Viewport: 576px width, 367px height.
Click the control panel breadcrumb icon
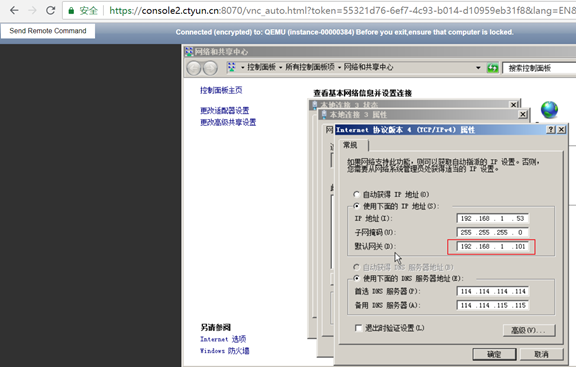point(231,67)
